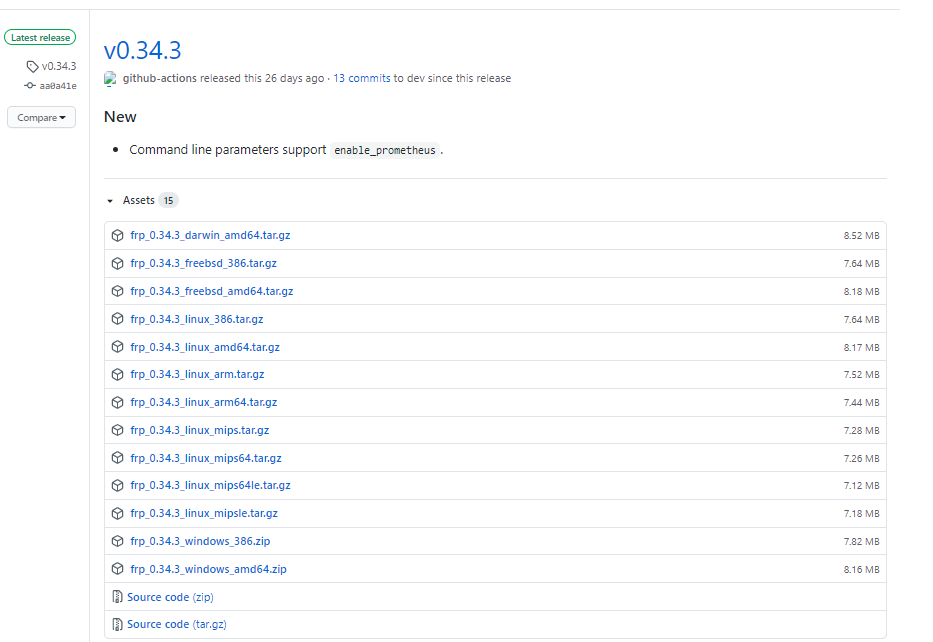Click package icon beside linux_arm64 tarball

pos(117,403)
